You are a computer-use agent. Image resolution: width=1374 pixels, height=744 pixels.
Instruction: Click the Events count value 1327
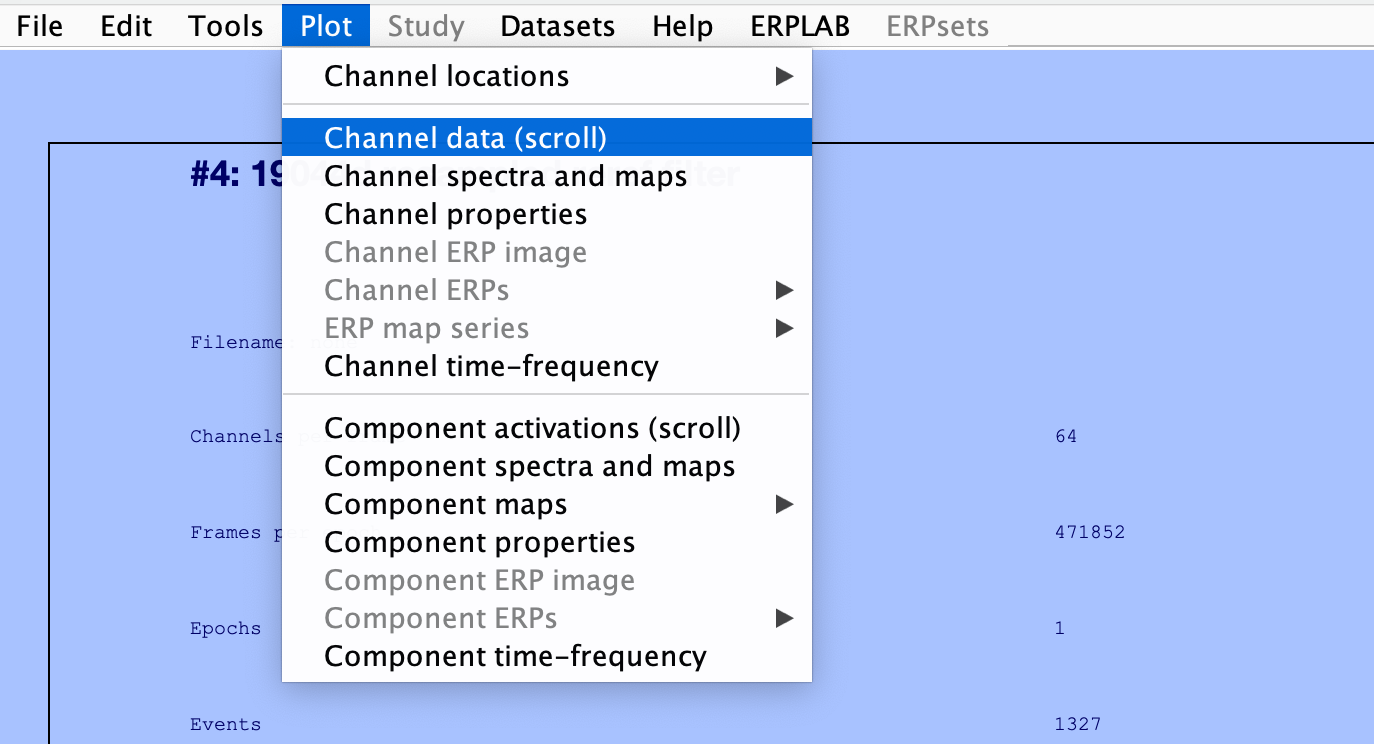coord(1078,724)
